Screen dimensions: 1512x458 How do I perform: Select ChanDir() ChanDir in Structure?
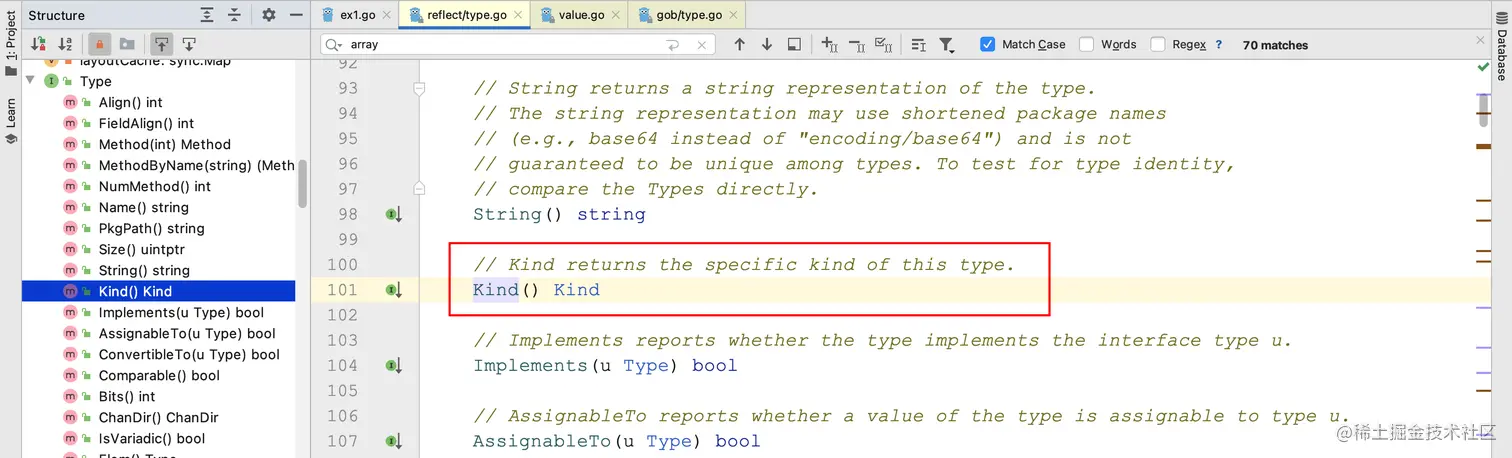point(158,417)
